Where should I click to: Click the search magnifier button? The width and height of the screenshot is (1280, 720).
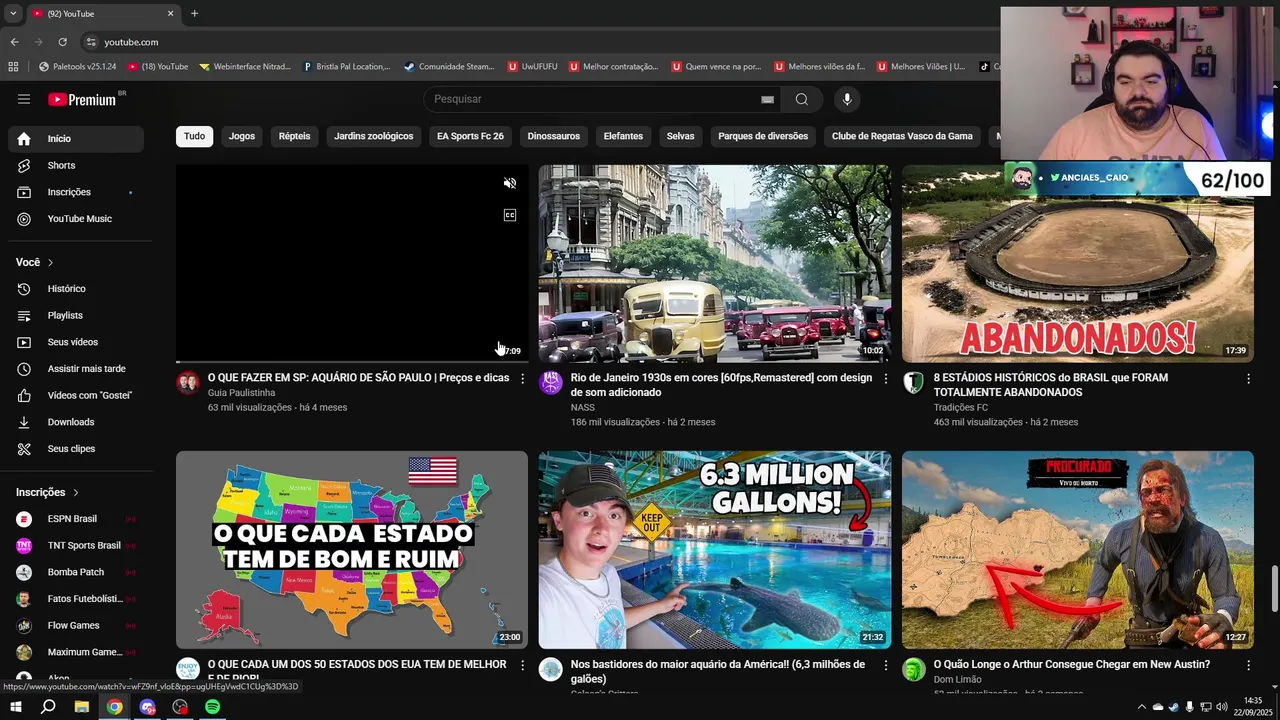click(802, 99)
